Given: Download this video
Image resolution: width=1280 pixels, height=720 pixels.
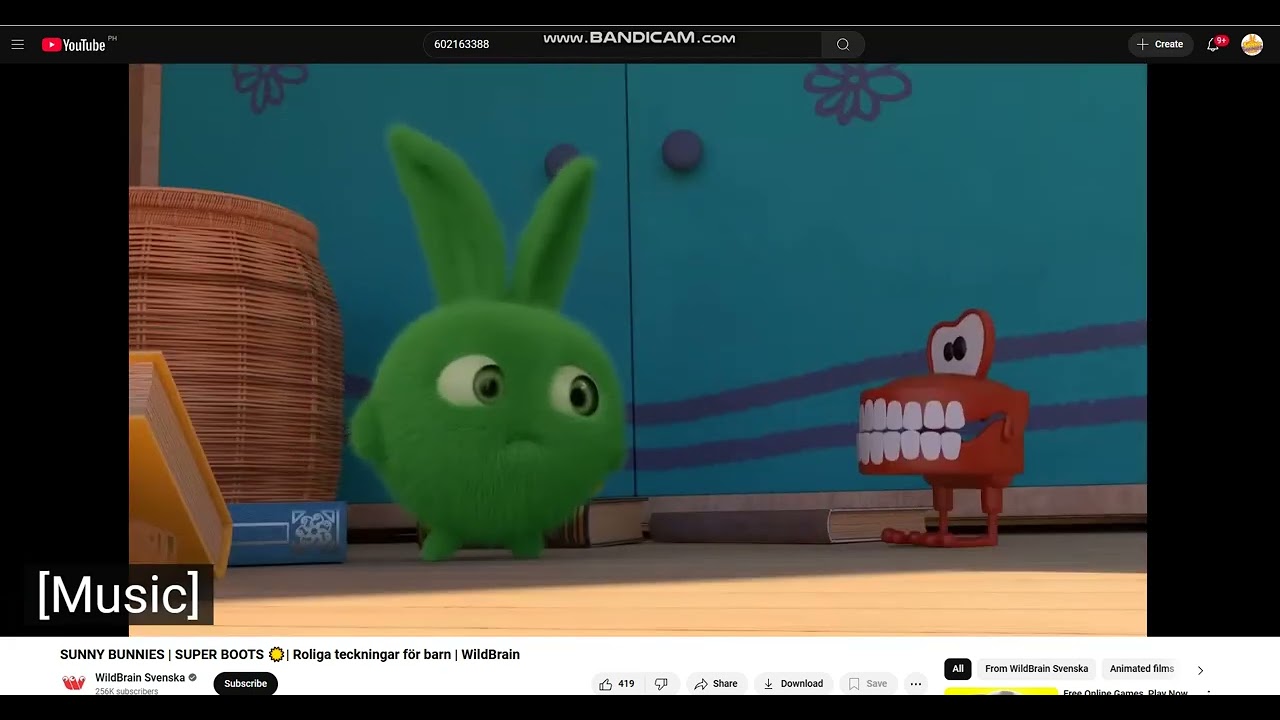Looking at the screenshot, I should (793, 684).
